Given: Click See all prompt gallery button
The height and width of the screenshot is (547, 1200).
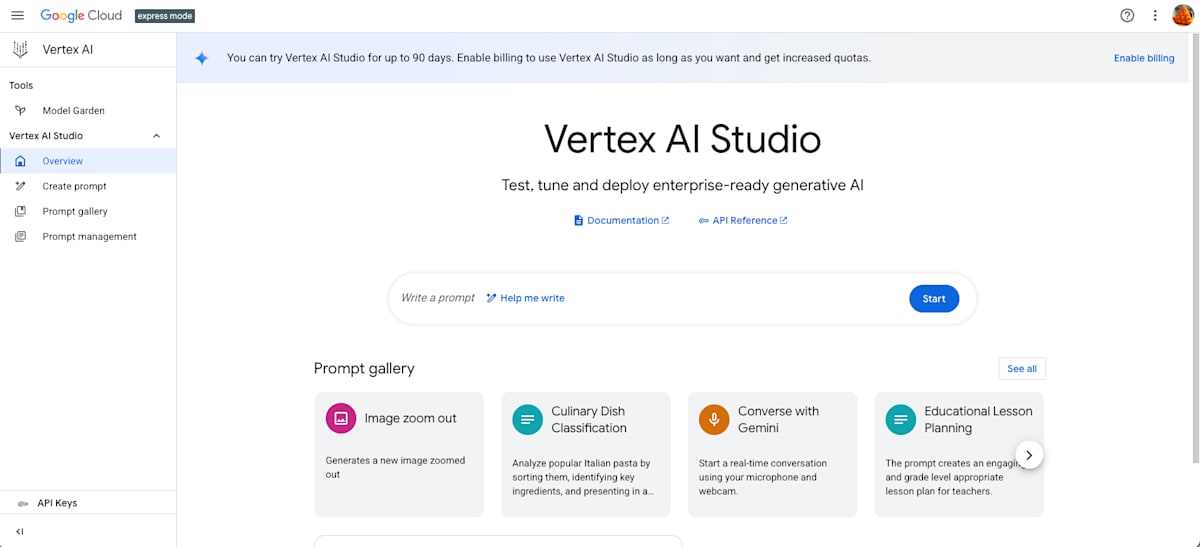Looking at the screenshot, I should pos(1022,369).
